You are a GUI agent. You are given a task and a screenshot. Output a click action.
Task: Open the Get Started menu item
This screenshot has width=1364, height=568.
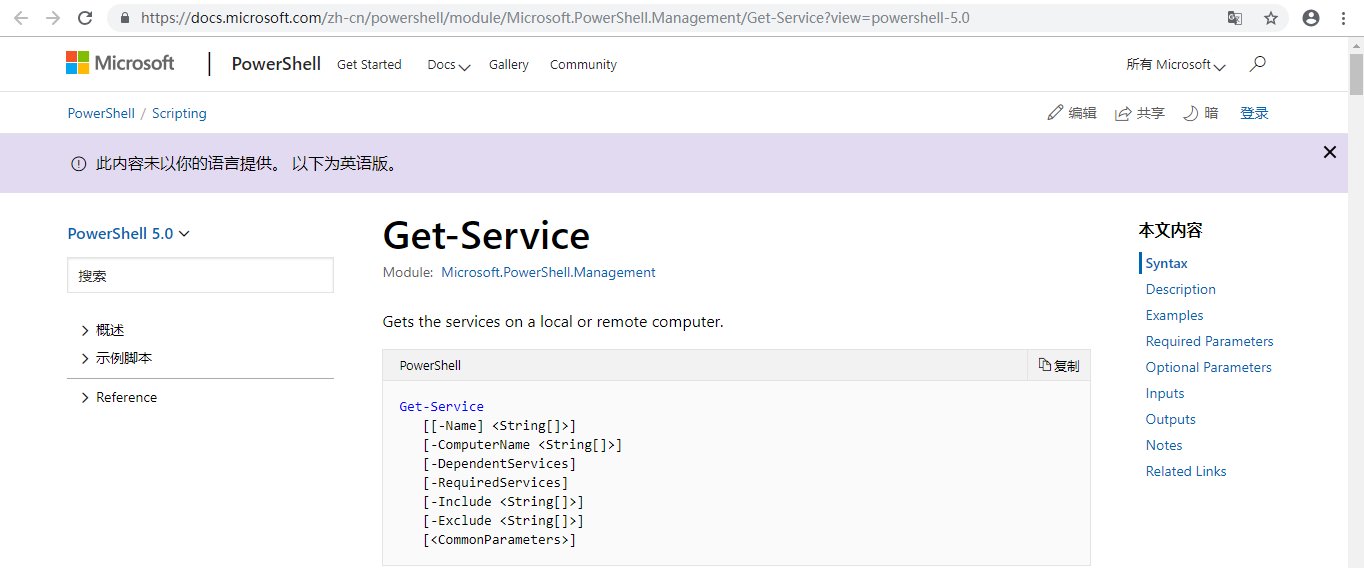pyautogui.click(x=369, y=65)
